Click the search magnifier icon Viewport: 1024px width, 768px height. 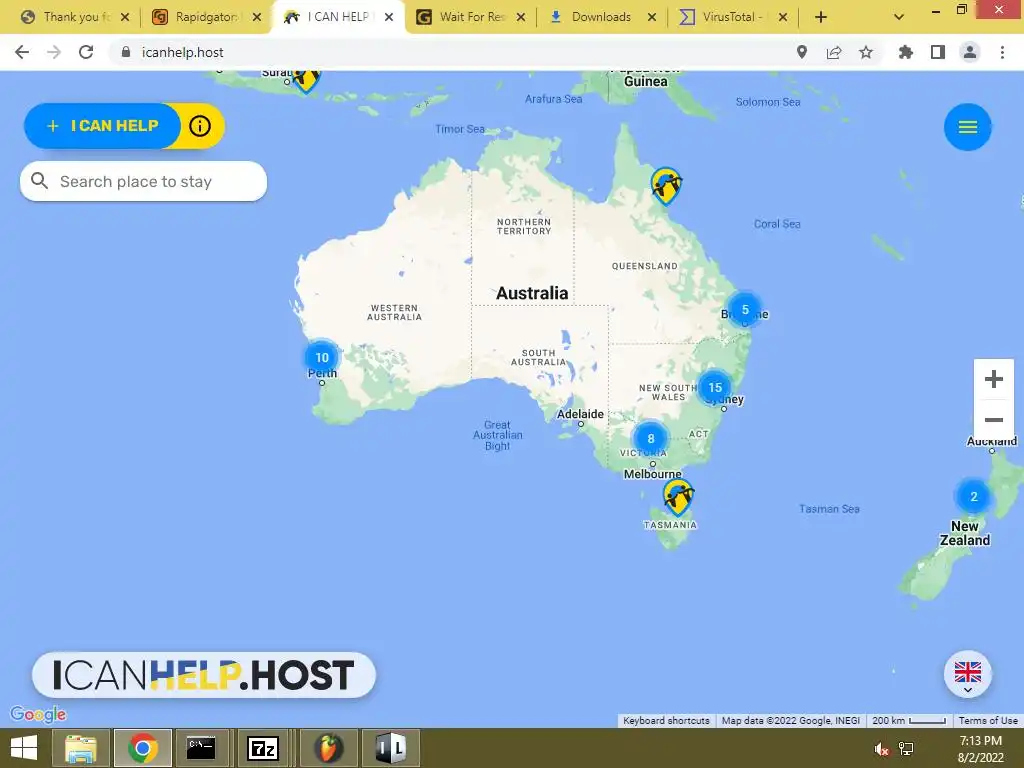click(x=39, y=181)
